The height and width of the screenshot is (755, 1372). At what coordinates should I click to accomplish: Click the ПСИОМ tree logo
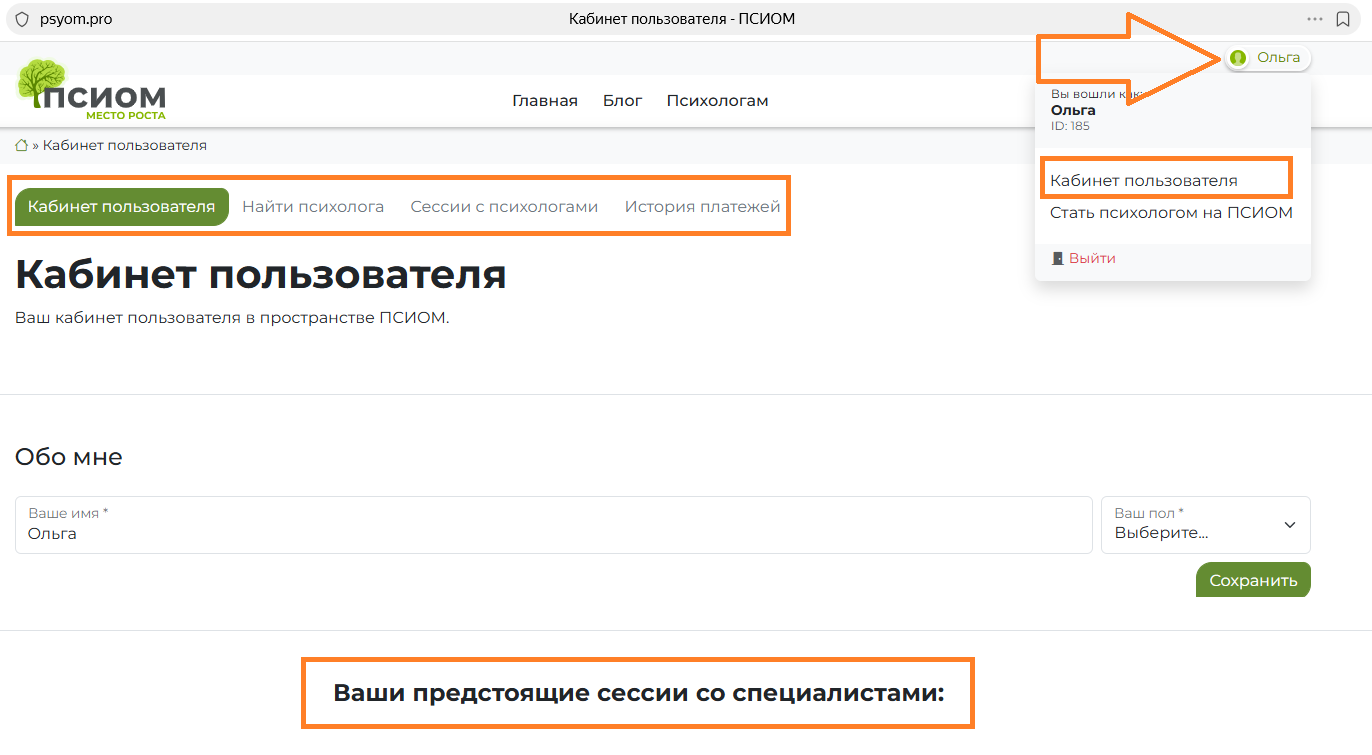[x=91, y=90]
